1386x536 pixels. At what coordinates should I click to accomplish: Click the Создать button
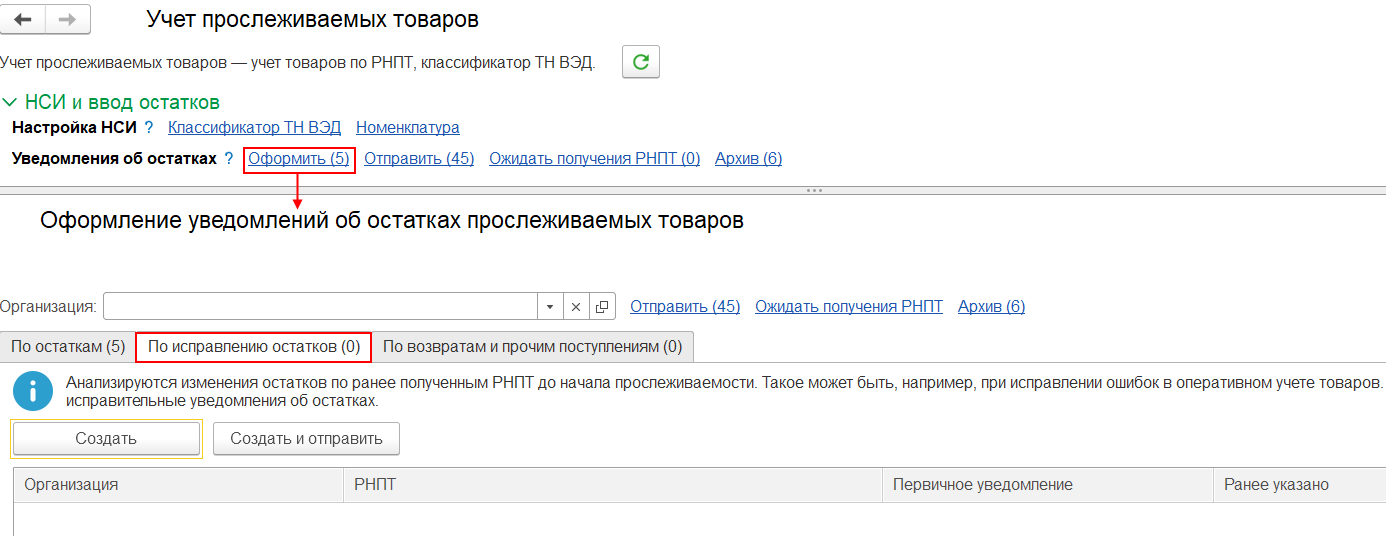coord(106,439)
